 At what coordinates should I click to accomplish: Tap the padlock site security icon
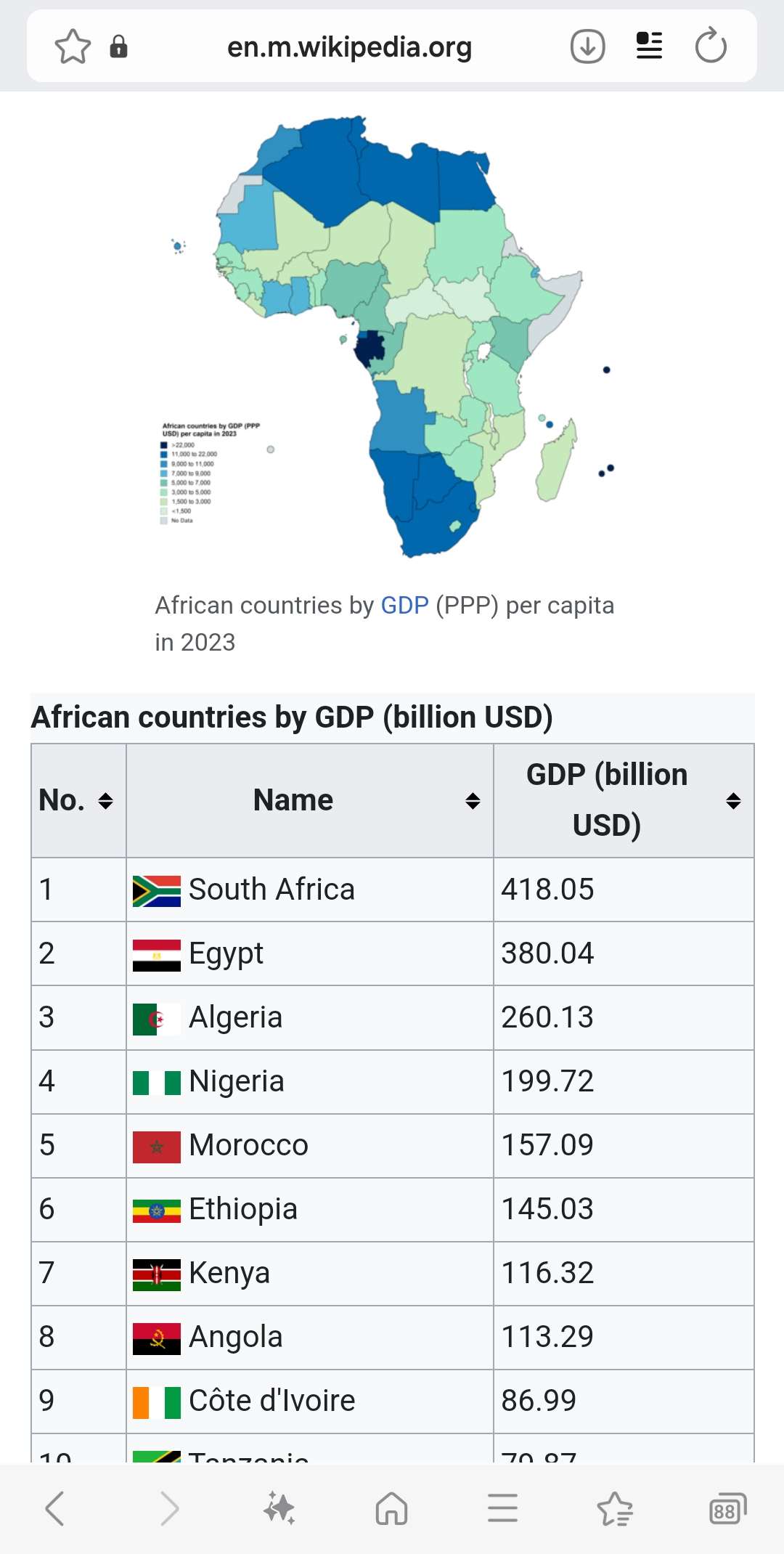tap(118, 46)
